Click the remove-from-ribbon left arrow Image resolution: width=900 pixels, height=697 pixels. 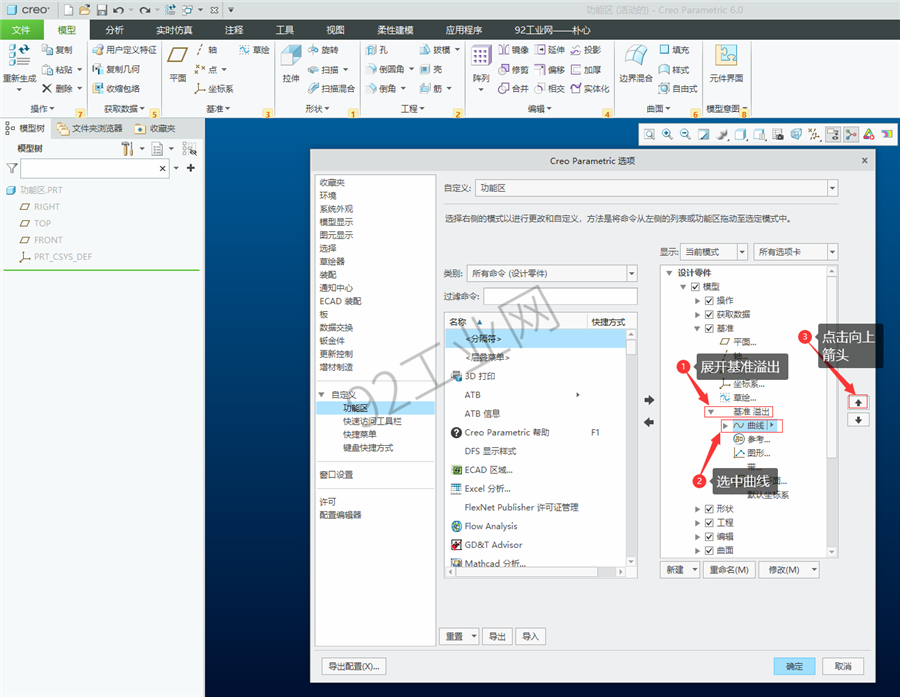(649, 422)
